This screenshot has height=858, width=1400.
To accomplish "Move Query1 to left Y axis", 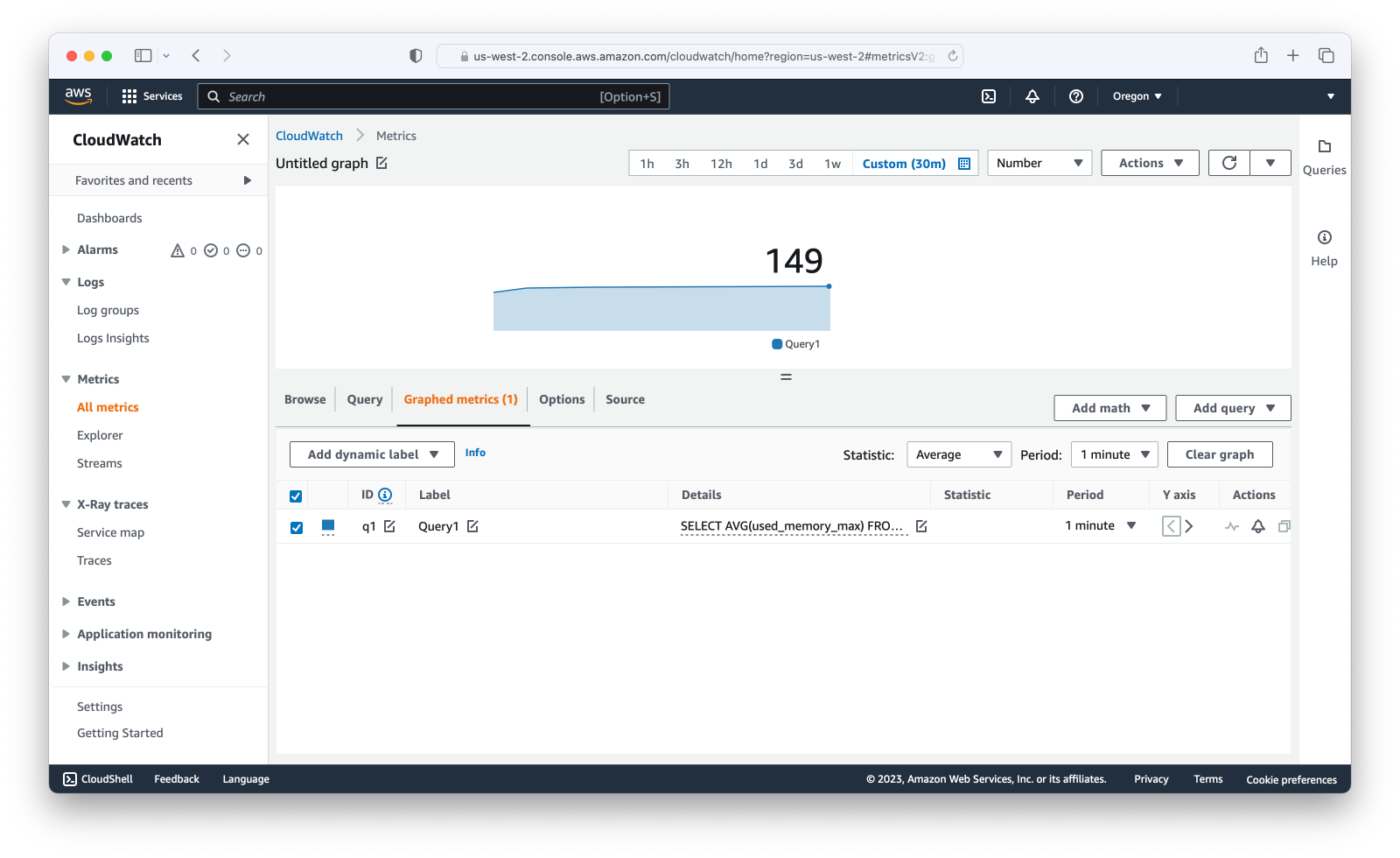I will point(1172,526).
